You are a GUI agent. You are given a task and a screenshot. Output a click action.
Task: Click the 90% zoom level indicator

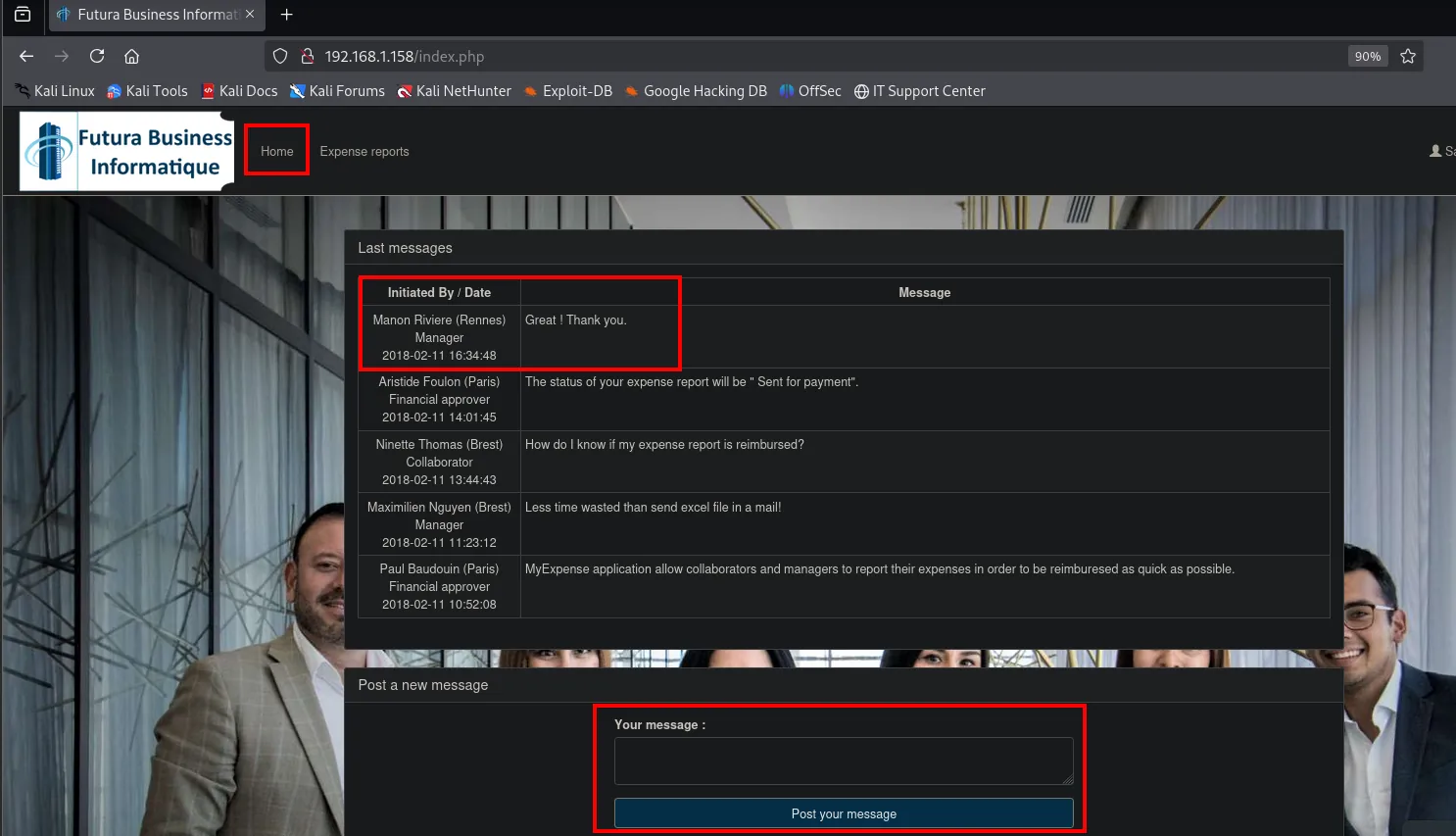tap(1368, 56)
